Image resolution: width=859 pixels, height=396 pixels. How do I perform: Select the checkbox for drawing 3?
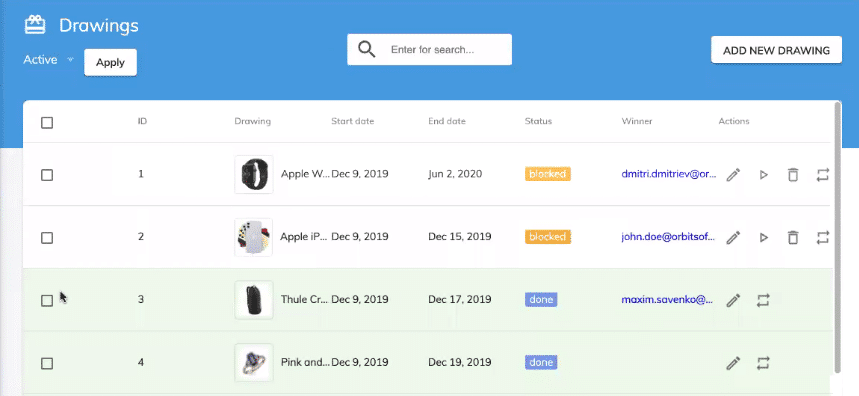point(47,301)
